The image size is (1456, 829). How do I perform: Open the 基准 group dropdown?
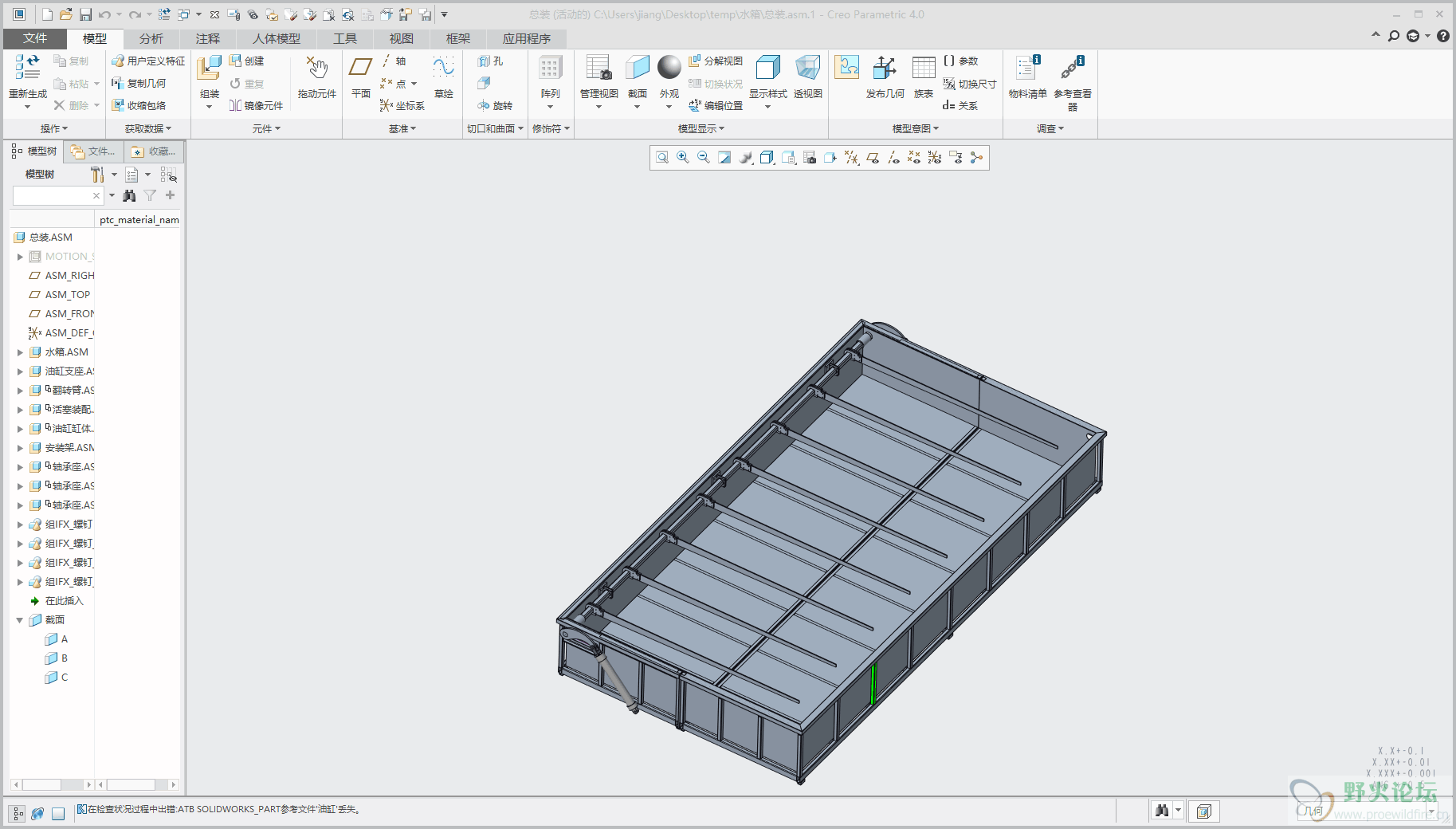402,128
